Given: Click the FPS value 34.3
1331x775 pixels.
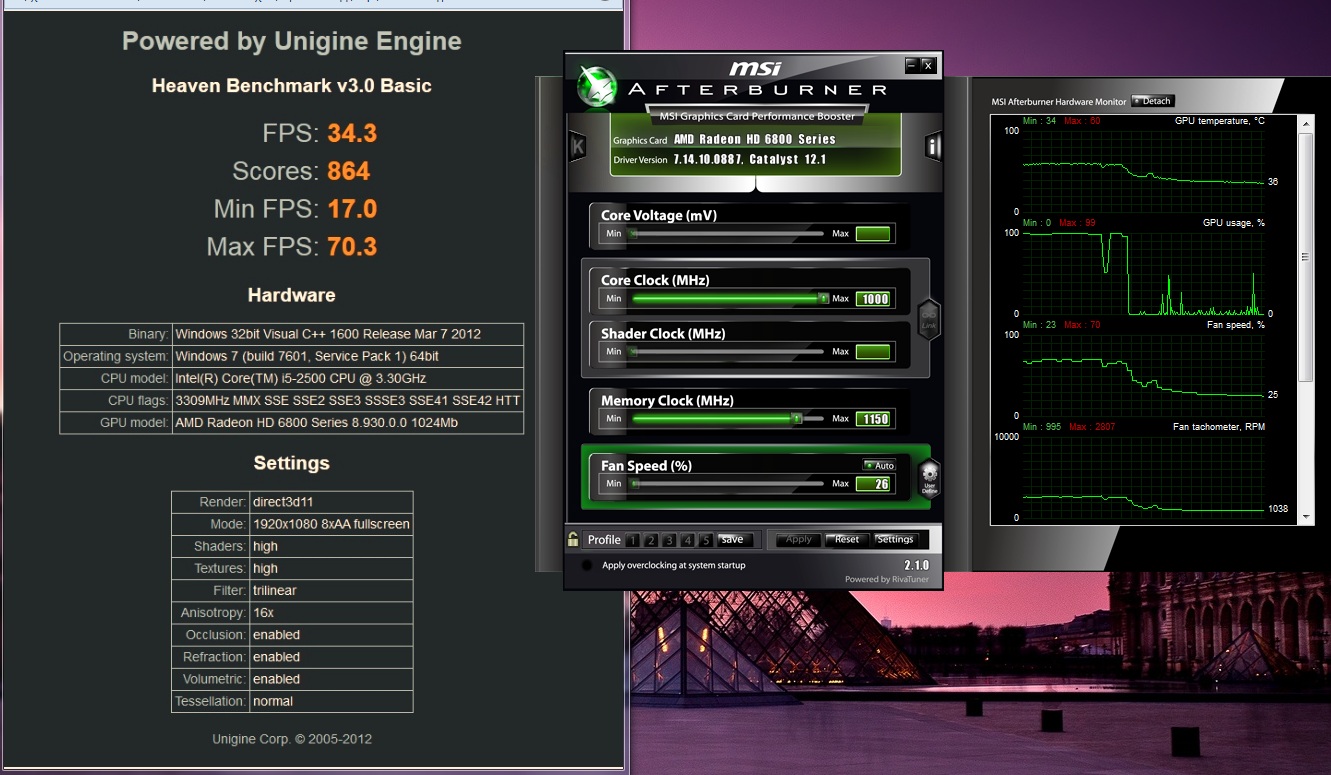Looking at the screenshot, I should pyautogui.click(x=351, y=133).
